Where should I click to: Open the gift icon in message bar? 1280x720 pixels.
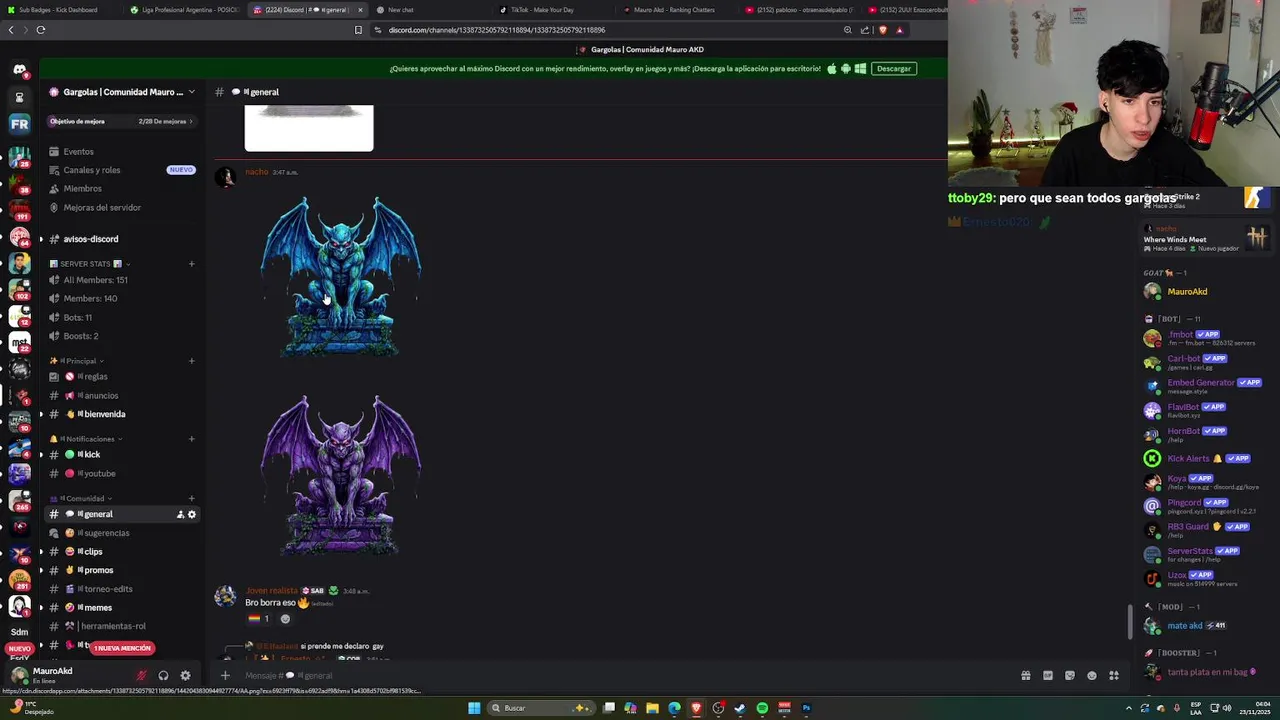tap(1026, 675)
